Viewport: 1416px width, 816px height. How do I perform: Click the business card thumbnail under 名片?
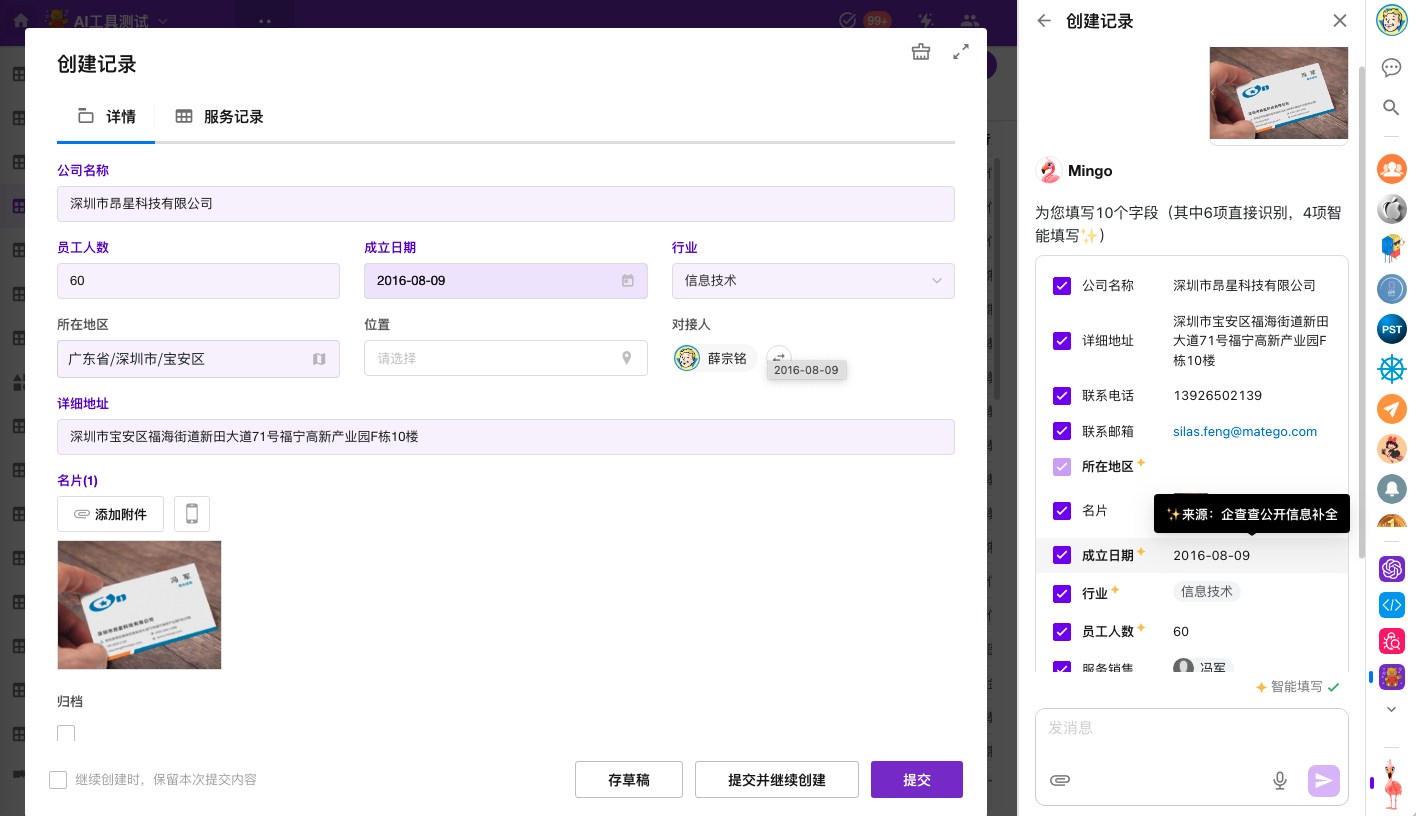point(139,605)
